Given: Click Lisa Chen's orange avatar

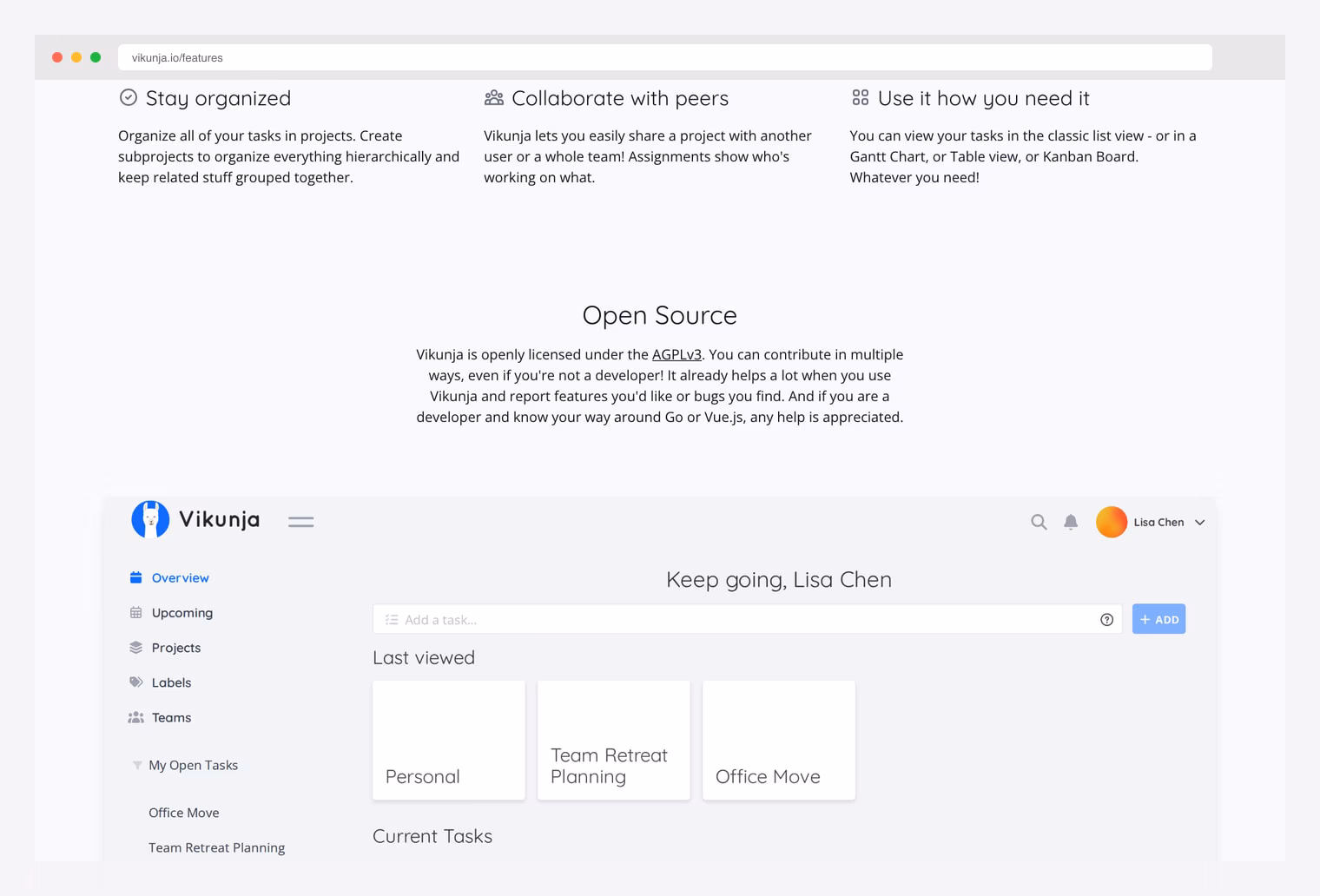Looking at the screenshot, I should (x=1112, y=522).
